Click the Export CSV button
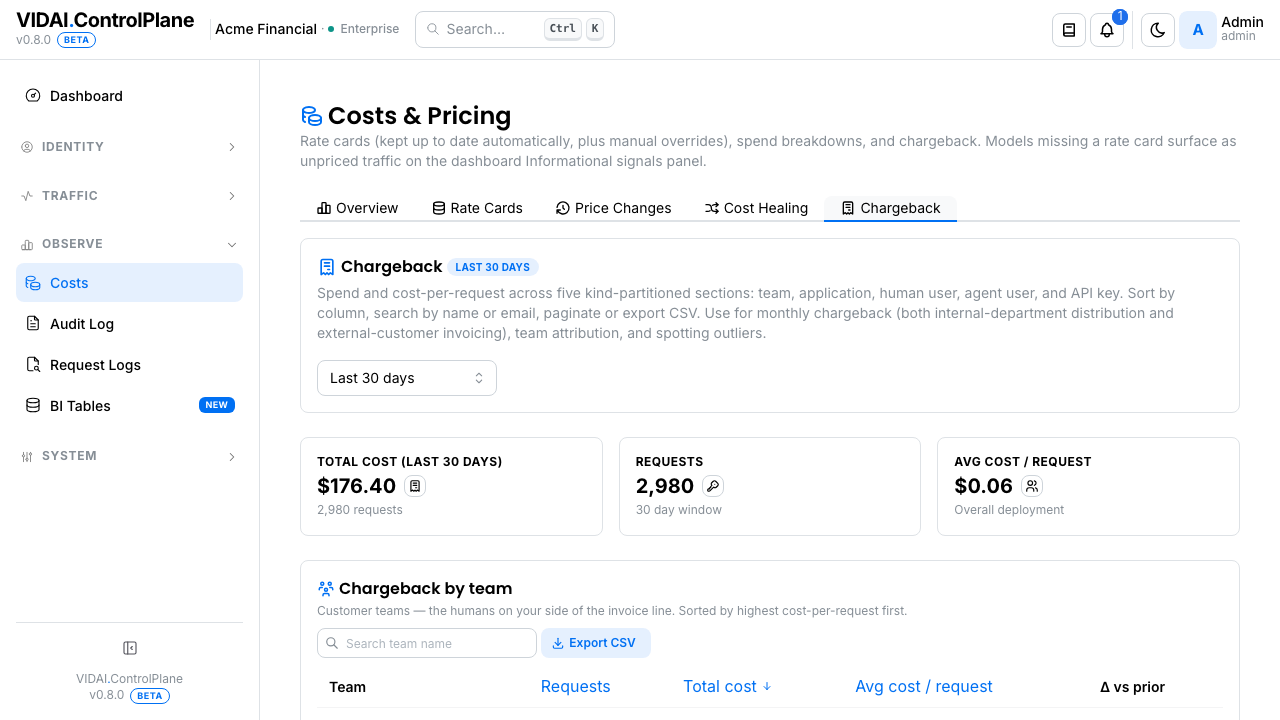 pyautogui.click(x=596, y=643)
